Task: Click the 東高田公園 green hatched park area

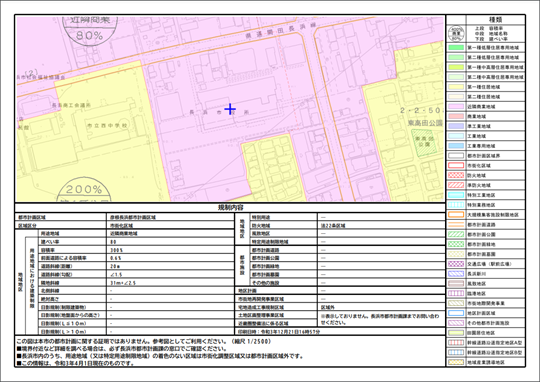Action: point(424,142)
